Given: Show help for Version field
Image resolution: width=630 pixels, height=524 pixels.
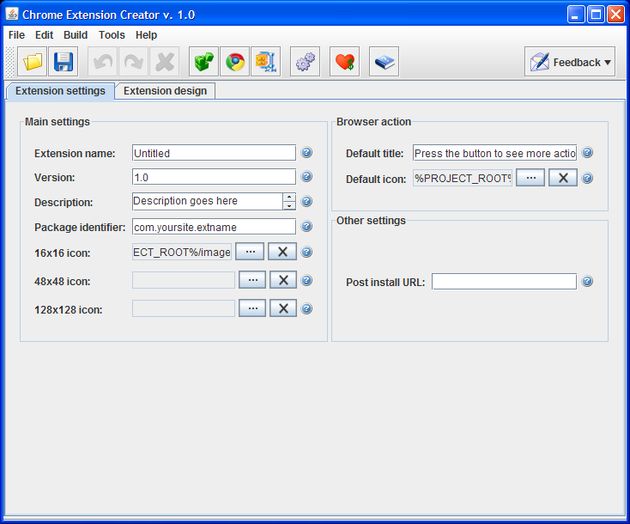Looking at the screenshot, I should coord(307,176).
